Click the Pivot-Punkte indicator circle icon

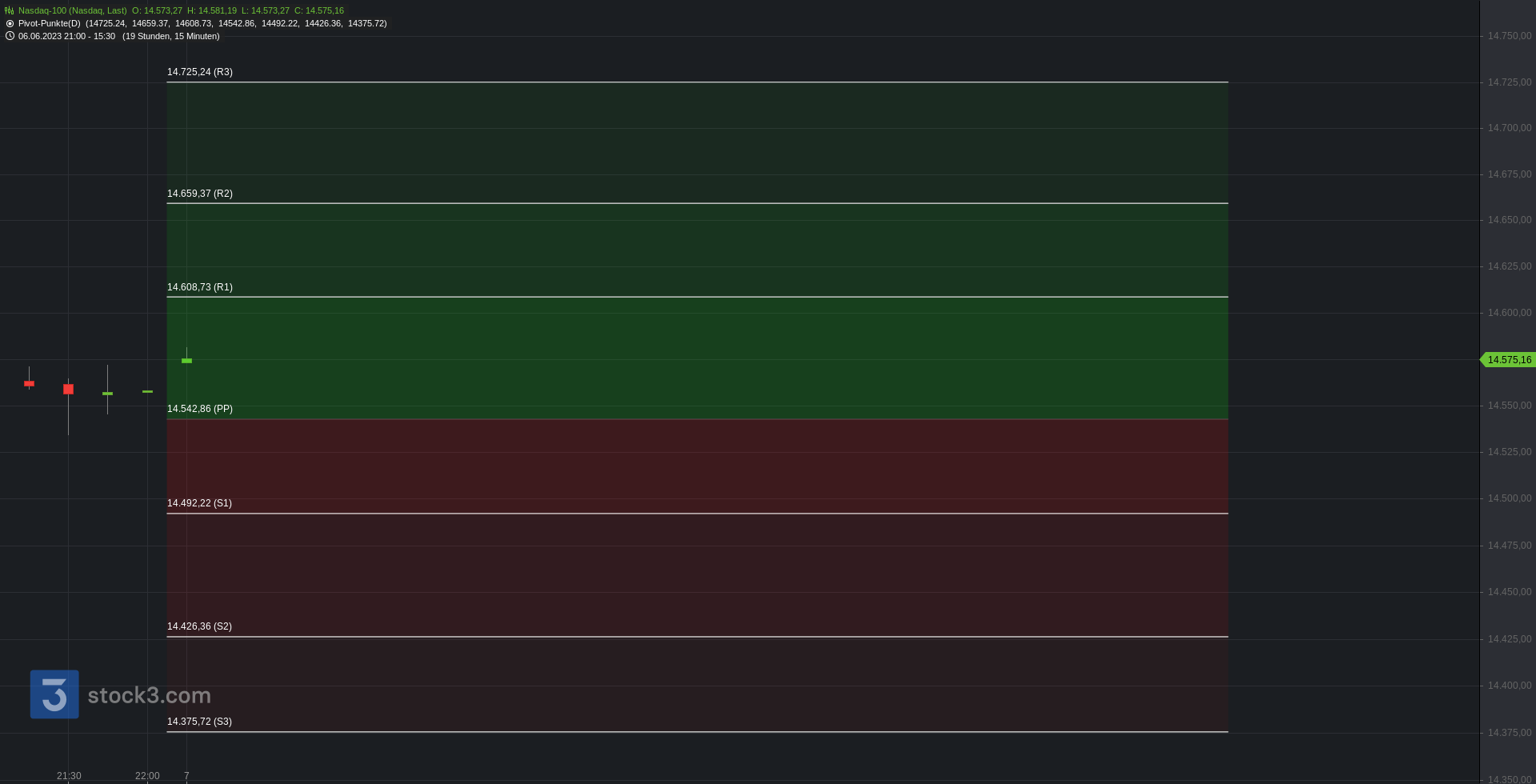click(x=10, y=23)
